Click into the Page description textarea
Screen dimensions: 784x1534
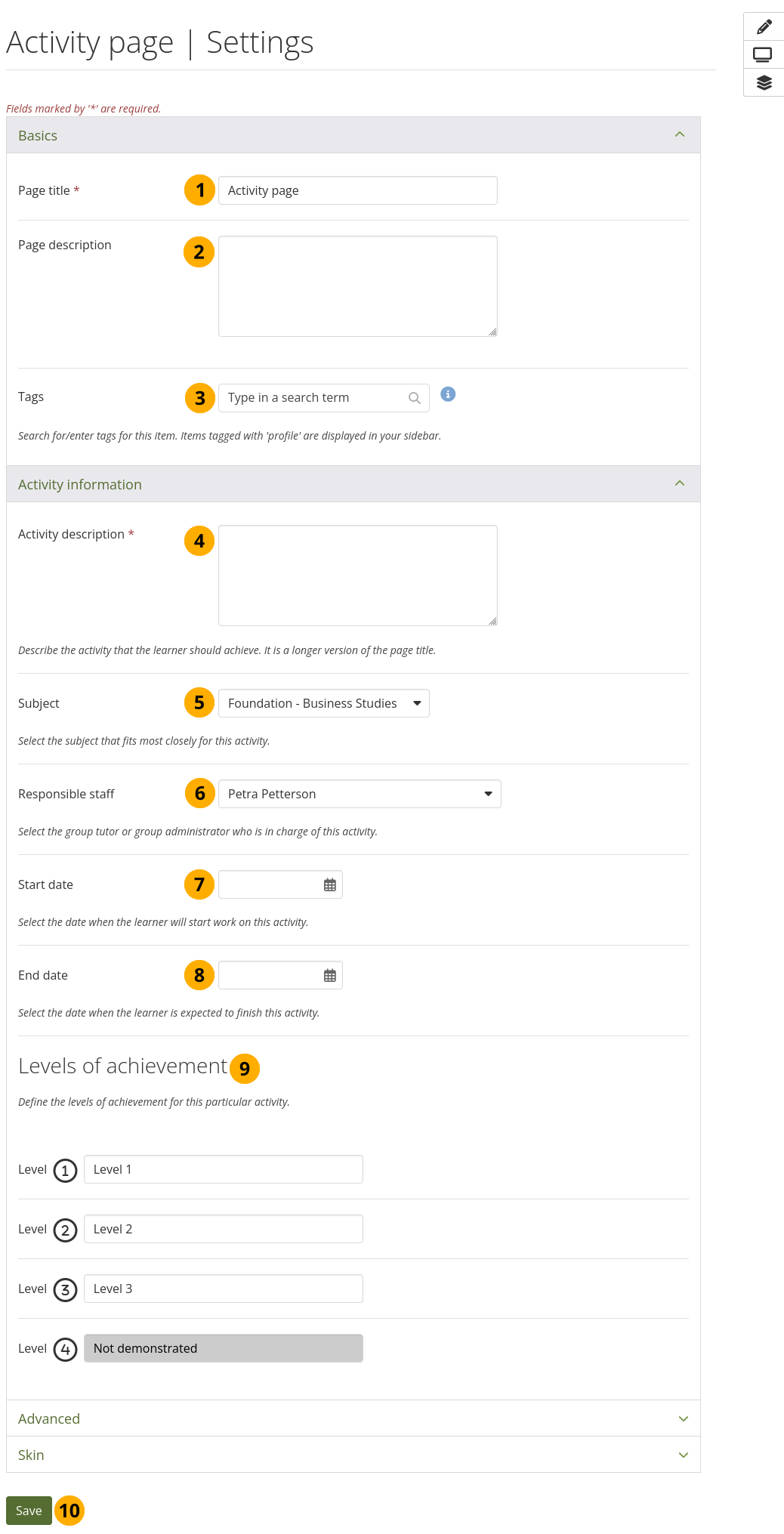[357, 286]
